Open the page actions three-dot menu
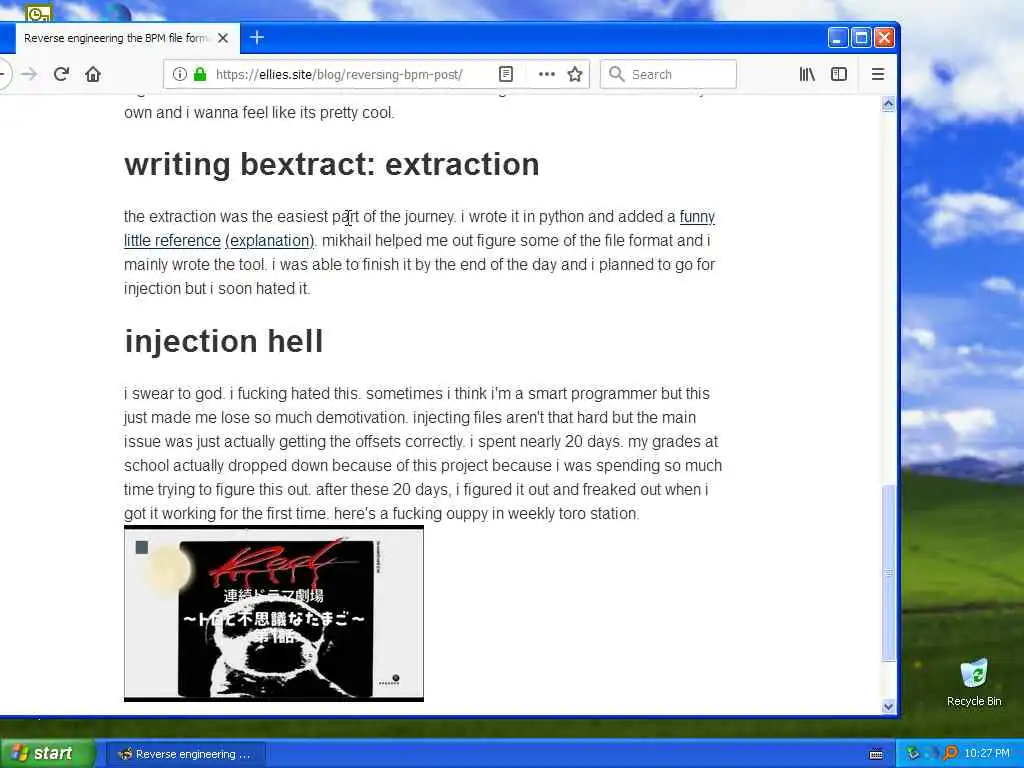The height and width of the screenshot is (768, 1024). coord(547,74)
